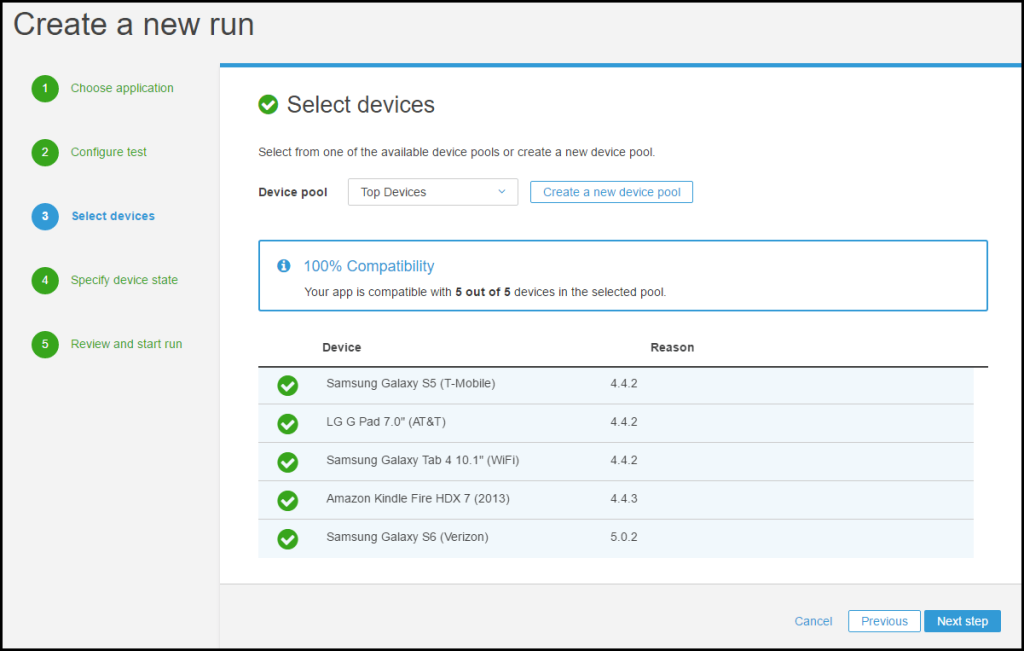Click the green check for Samsung Galaxy S5
The height and width of the screenshot is (651, 1024).
(287, 385)
